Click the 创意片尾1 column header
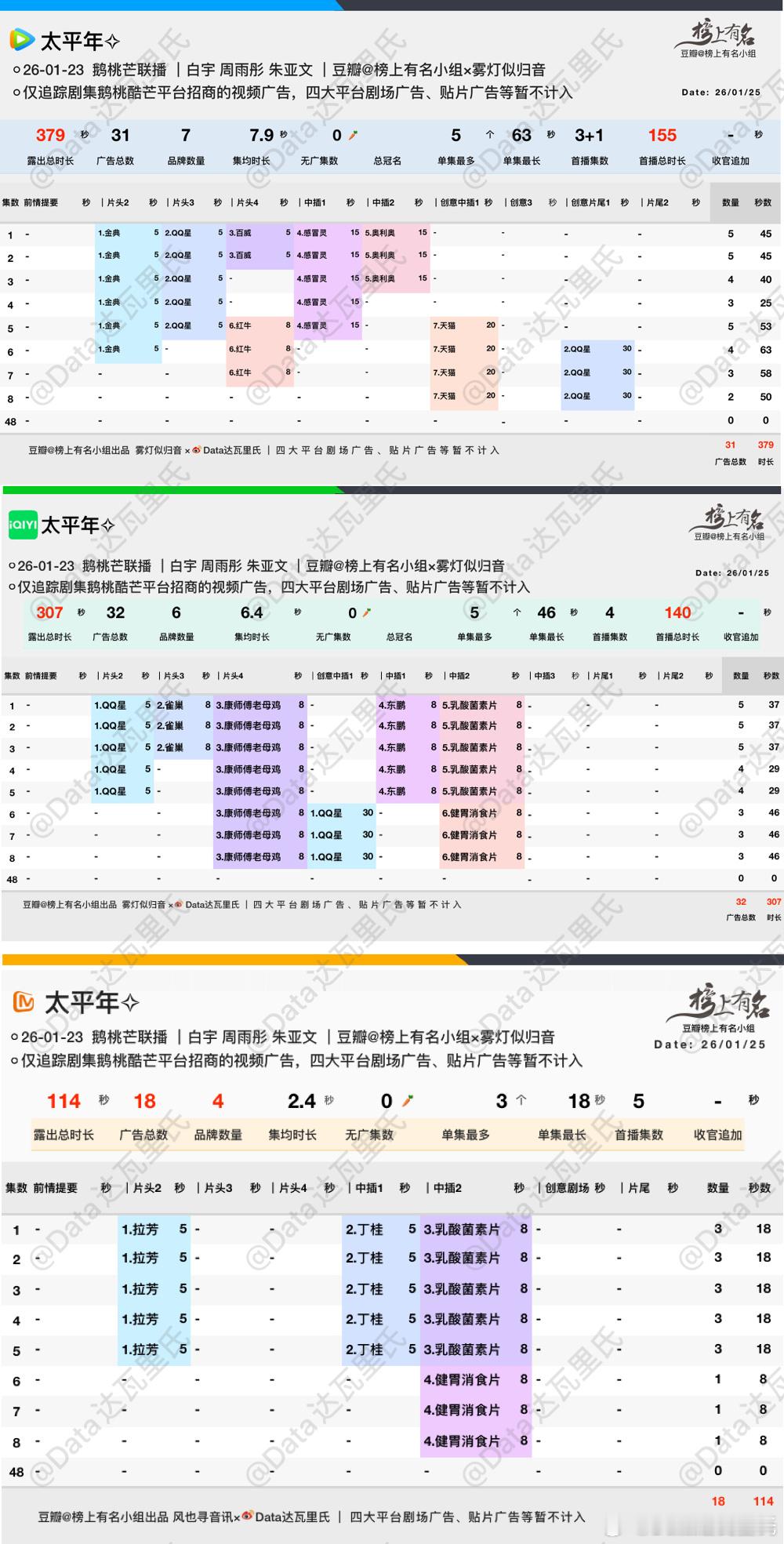784x1544 pixels. (590, 202)
